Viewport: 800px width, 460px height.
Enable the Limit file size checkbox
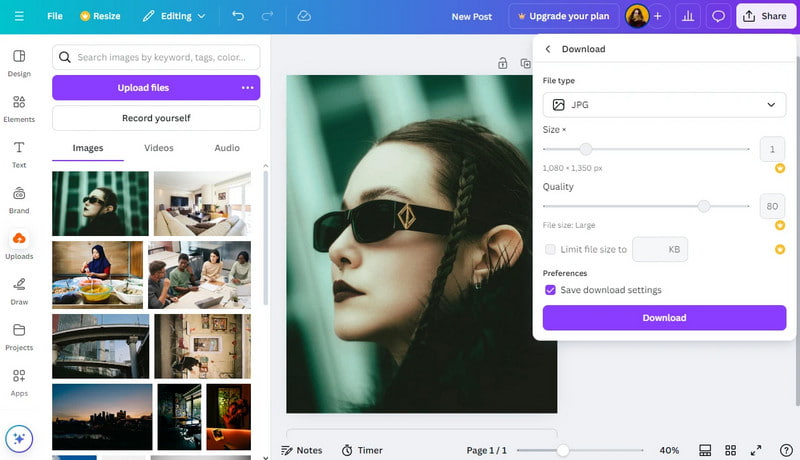pyautogui.click(x=550, y=249)
